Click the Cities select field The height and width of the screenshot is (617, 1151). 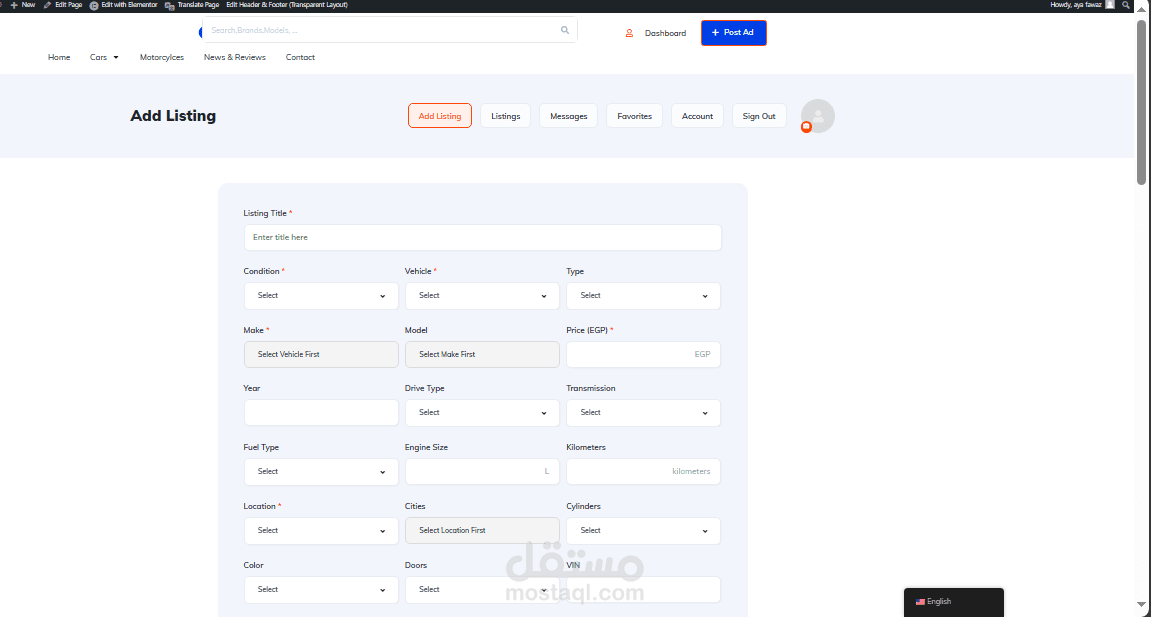pos(482,530)
